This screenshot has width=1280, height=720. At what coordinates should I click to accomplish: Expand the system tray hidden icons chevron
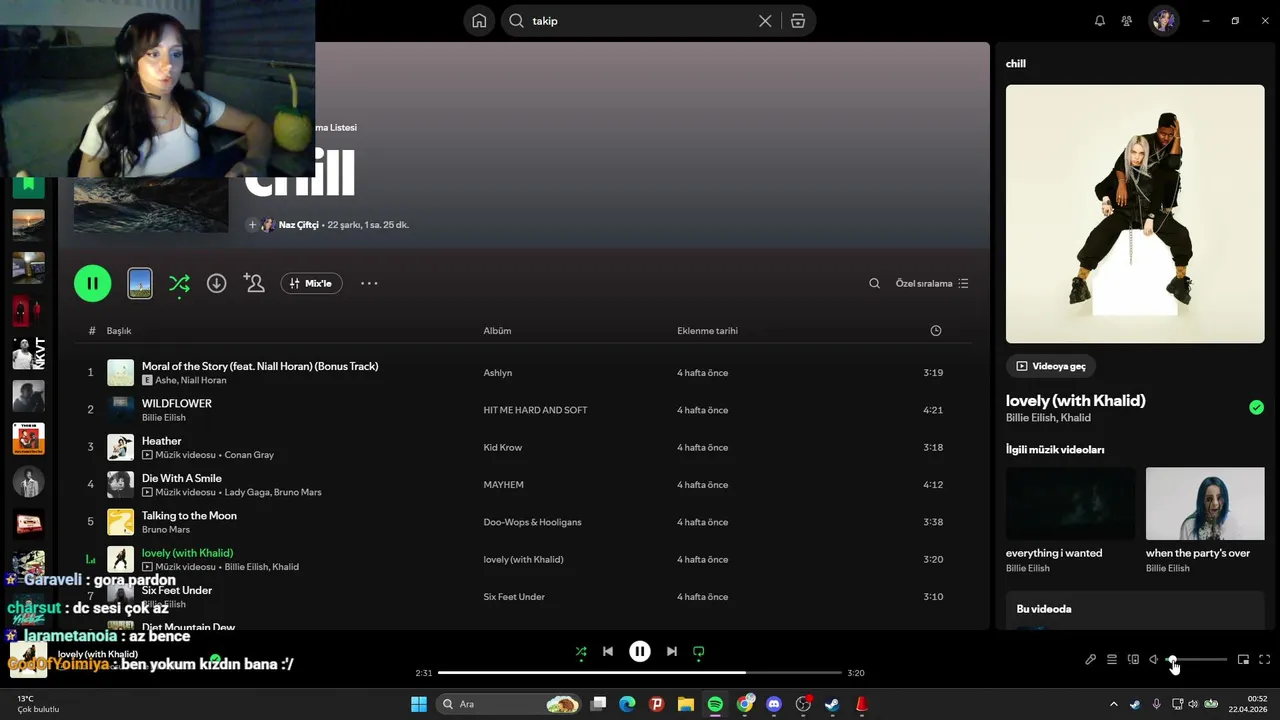pyautogui.click(x=1113, y=704)
